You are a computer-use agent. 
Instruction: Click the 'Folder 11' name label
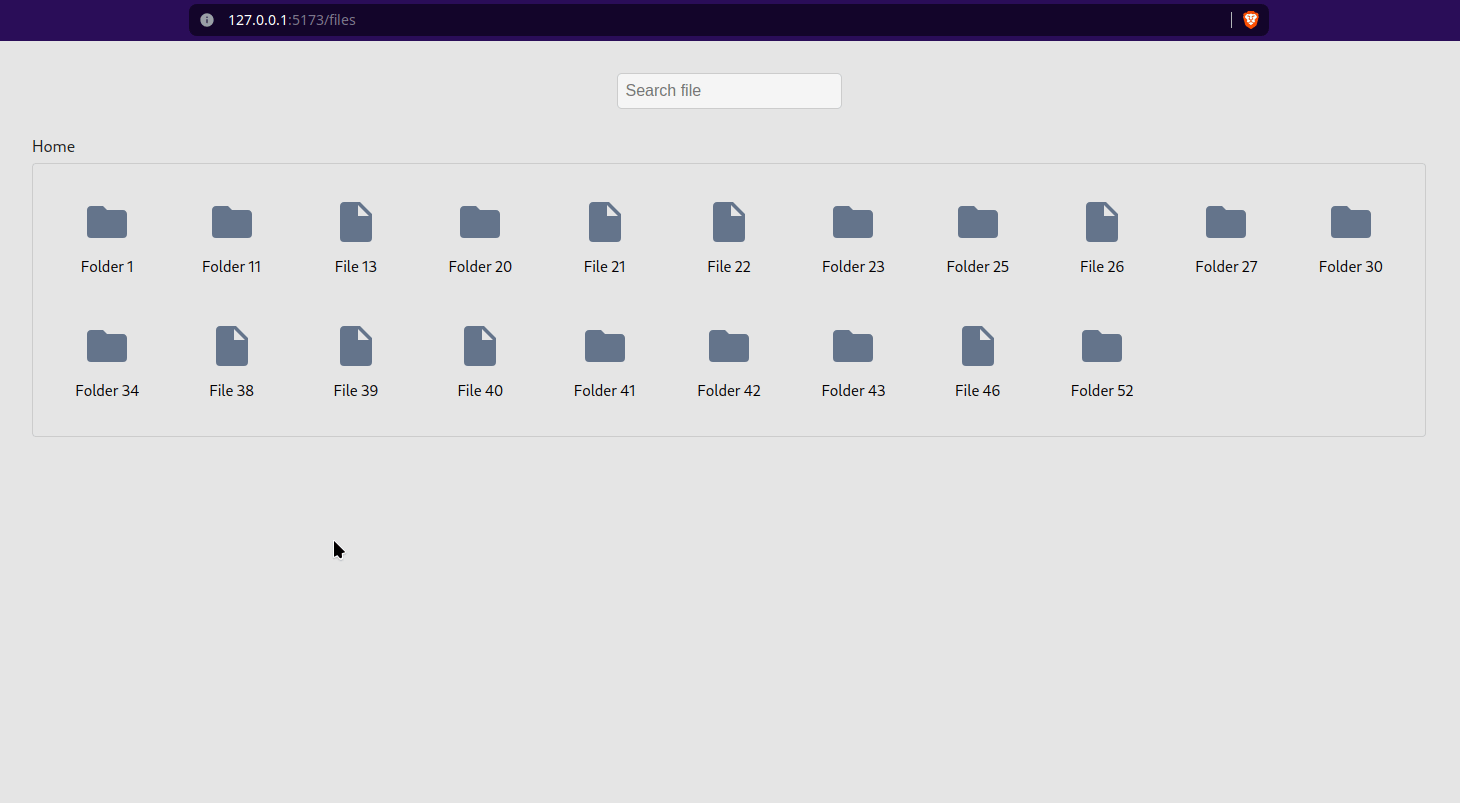tap(232, 267)
